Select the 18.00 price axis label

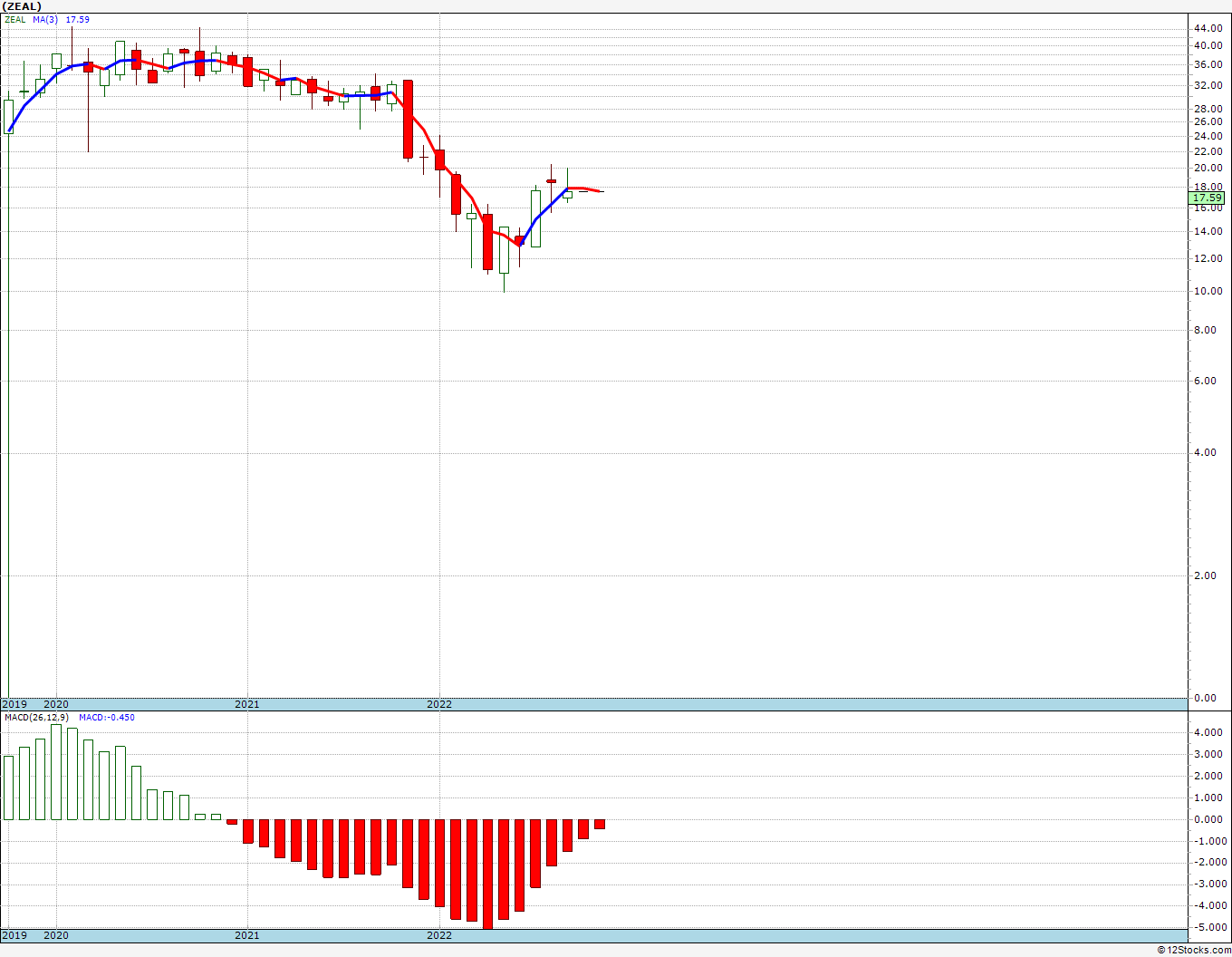(x=1208, y=187)
